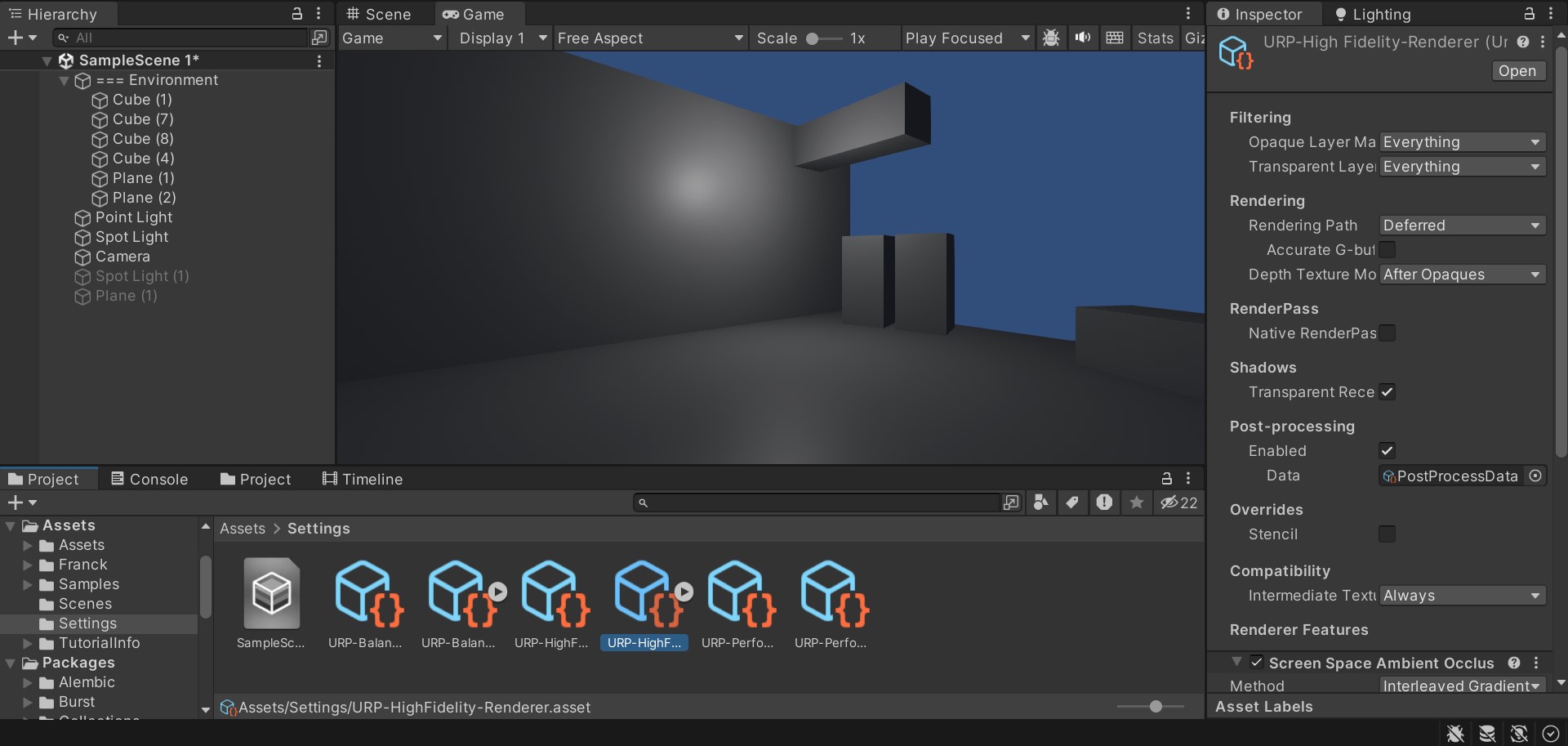Click the keyboard icon in Game view toolbar
Image resolution: width=1568 pixels, height=746 pixels.
coord(1115,38)
